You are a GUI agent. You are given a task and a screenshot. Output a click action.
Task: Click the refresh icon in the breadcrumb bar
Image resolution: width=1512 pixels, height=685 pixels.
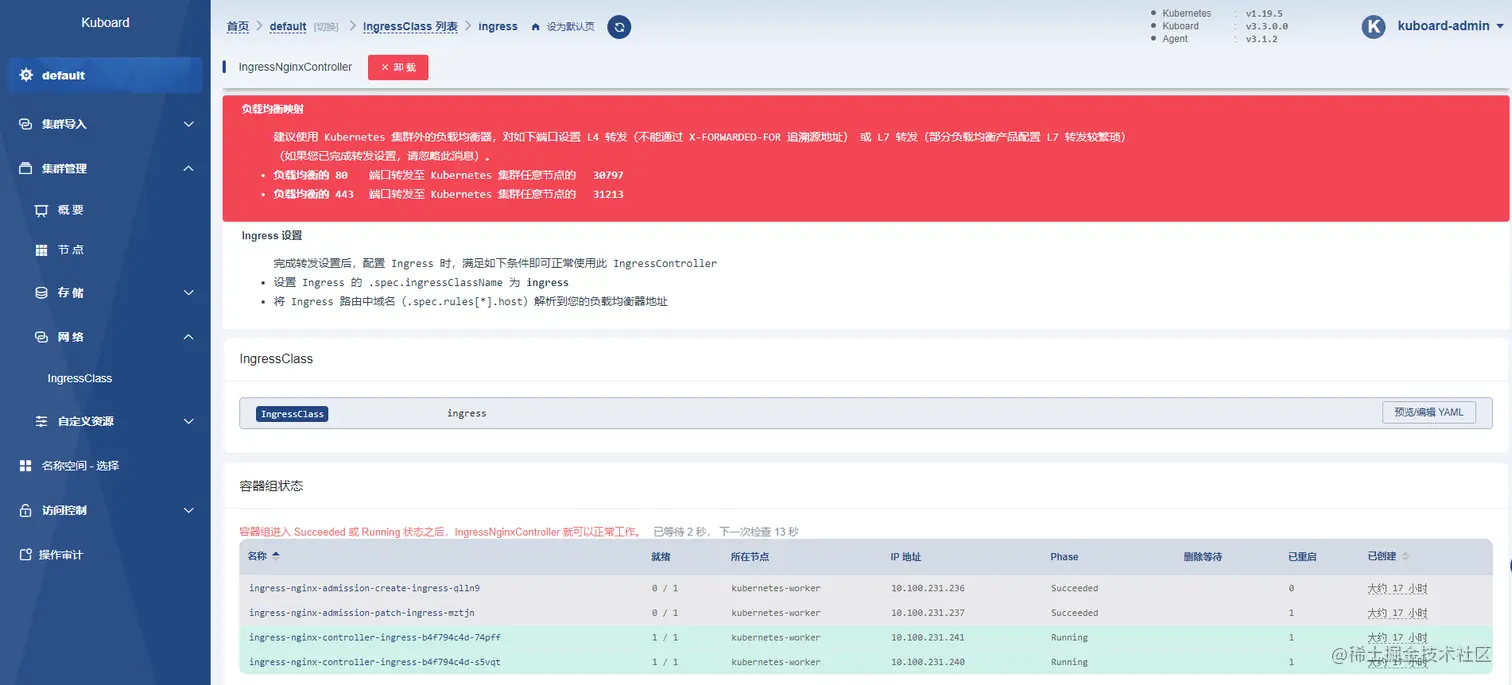[618, 27]
